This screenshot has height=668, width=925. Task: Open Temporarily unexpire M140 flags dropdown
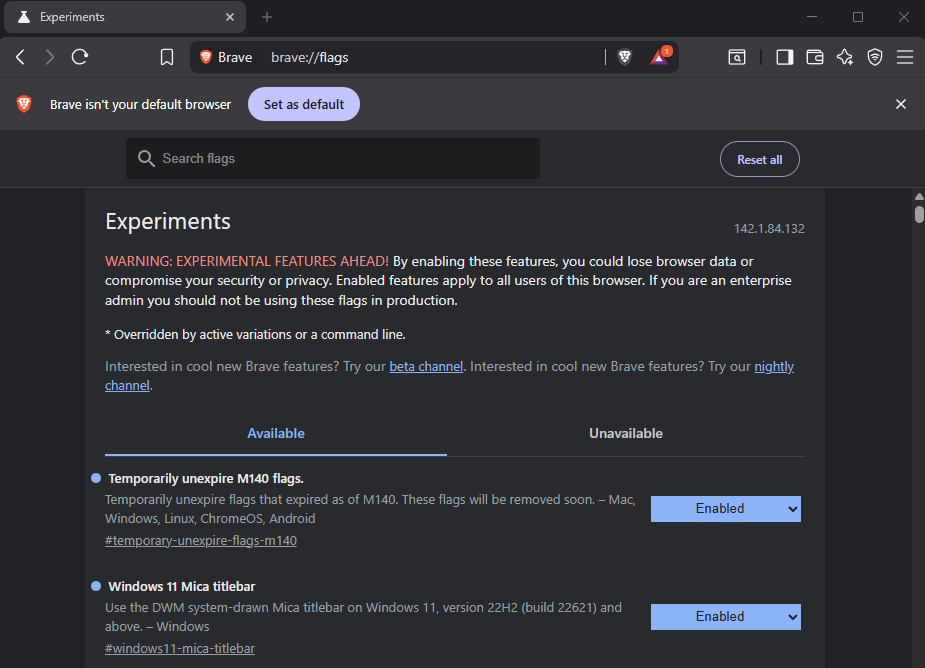726,509
